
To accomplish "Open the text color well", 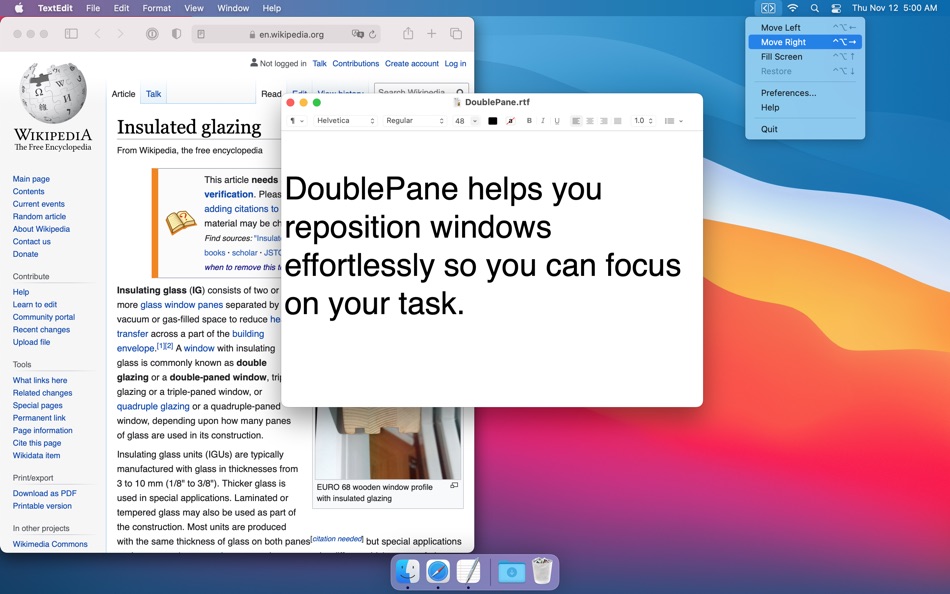I will (x=493, y=121).
